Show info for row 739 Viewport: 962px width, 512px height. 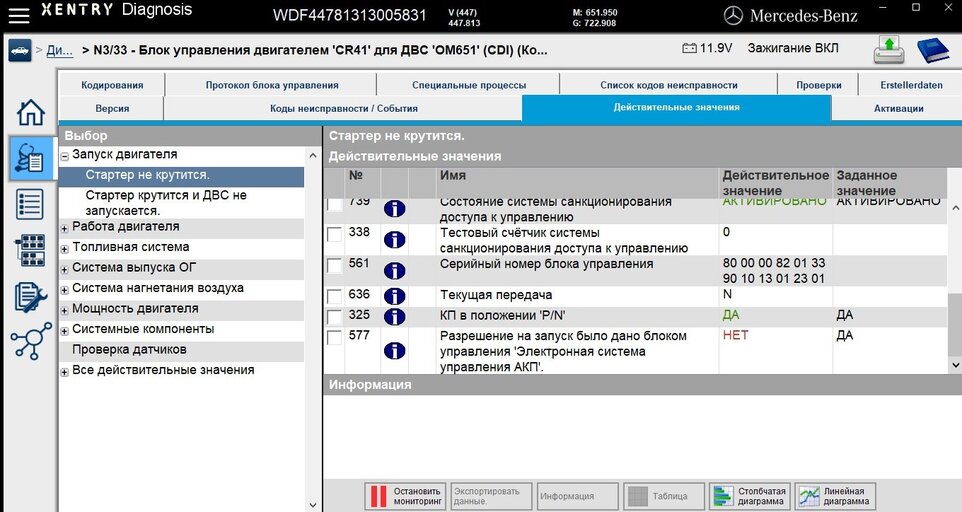[394, 208]
